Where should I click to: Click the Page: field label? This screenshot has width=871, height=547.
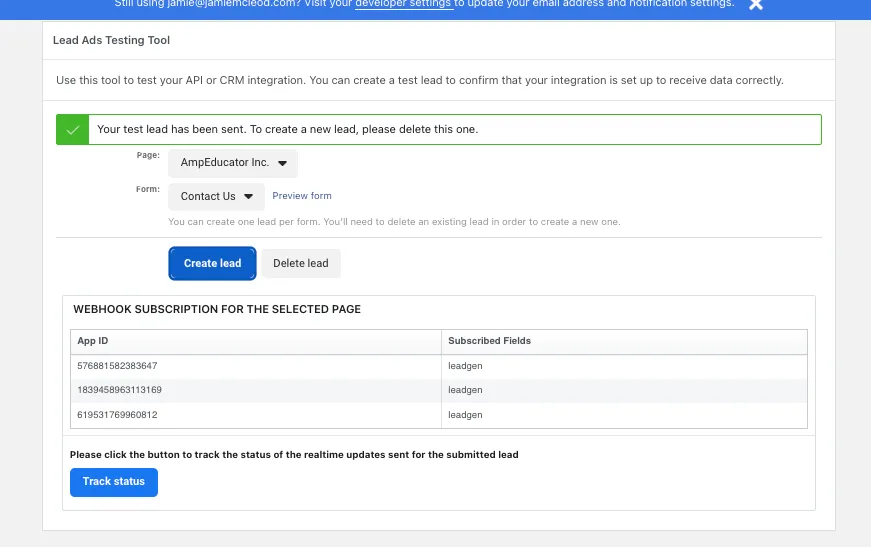(x=148, y=155)
